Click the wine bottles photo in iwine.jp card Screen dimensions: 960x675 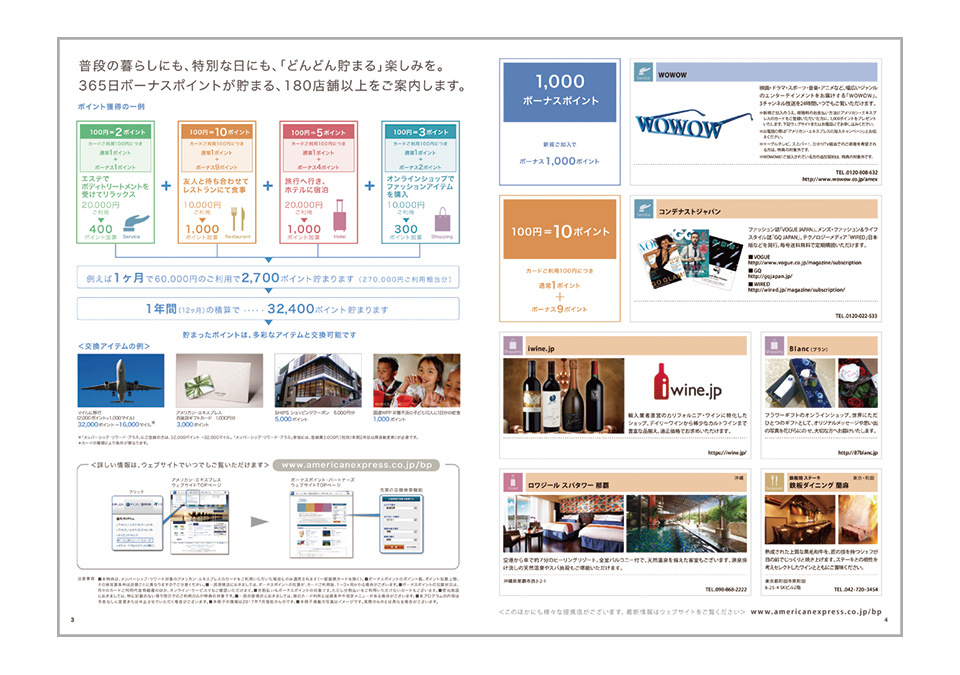click(x=564, y=396)
